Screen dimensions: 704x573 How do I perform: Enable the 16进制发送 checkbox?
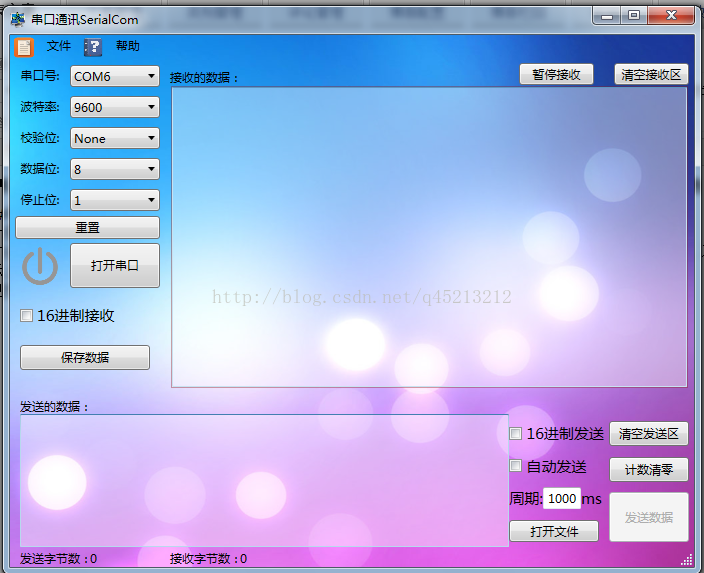pyautogui.click(x=515, y=434)
